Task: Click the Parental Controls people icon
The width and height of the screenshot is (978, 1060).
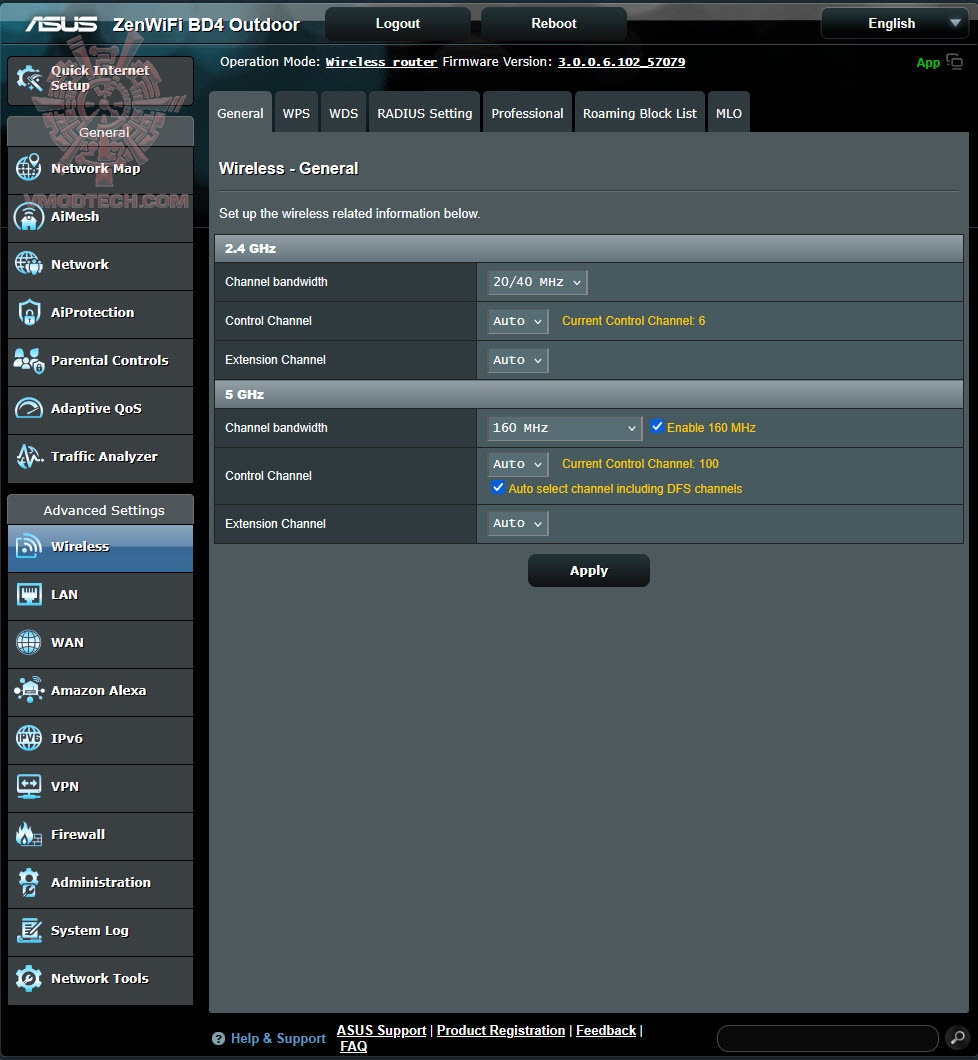Action: 28,360
